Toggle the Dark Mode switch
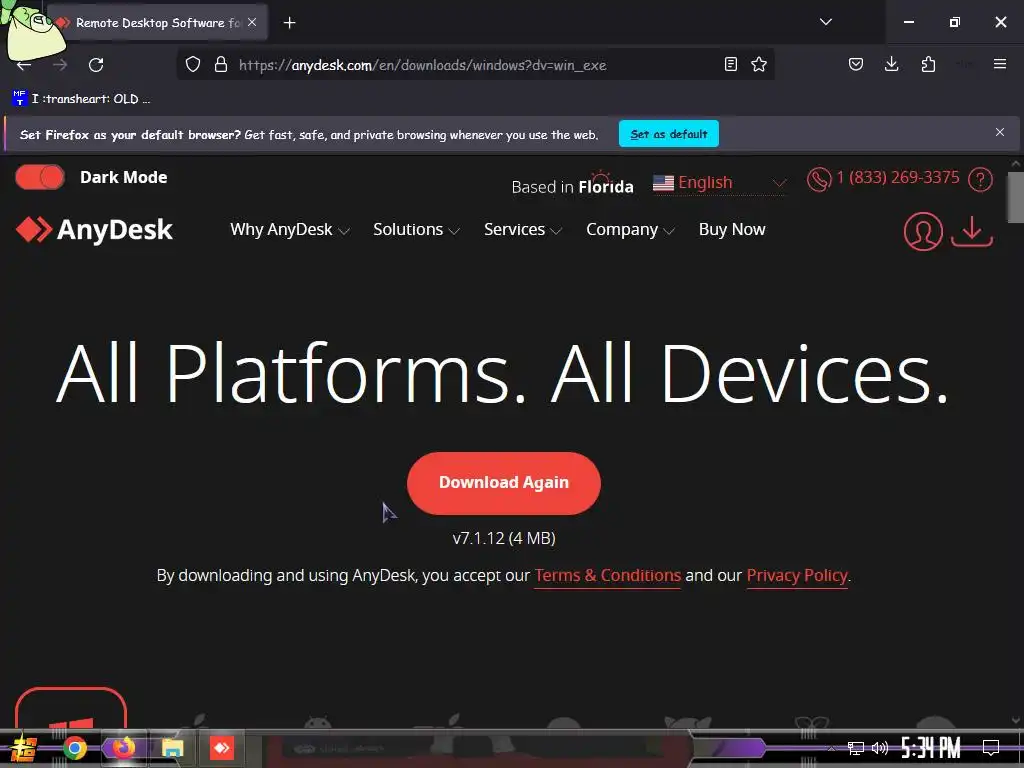This screenshot has width=1024, height=768. coord(40,177)
